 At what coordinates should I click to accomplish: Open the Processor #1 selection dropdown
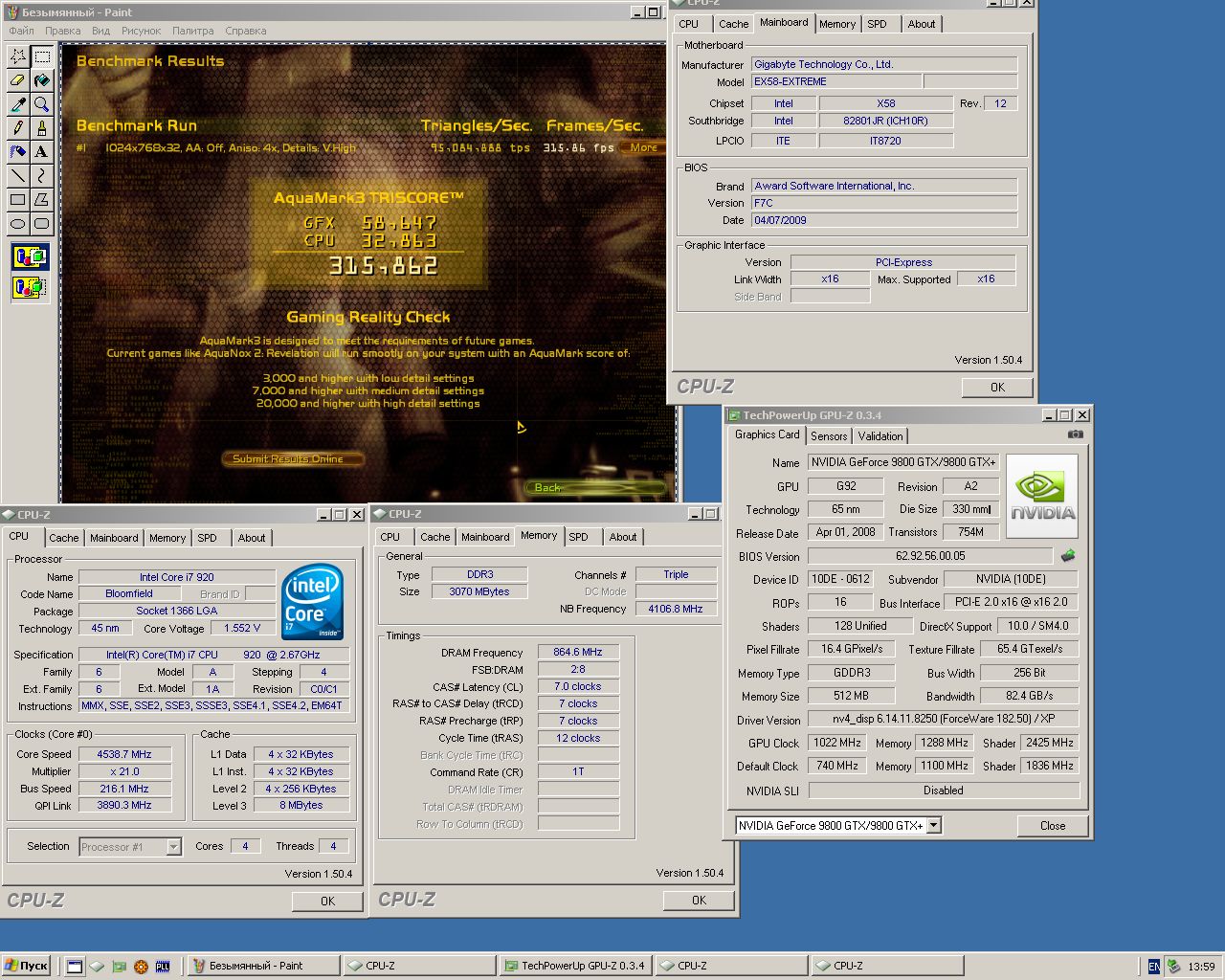(x=174, y=847)
